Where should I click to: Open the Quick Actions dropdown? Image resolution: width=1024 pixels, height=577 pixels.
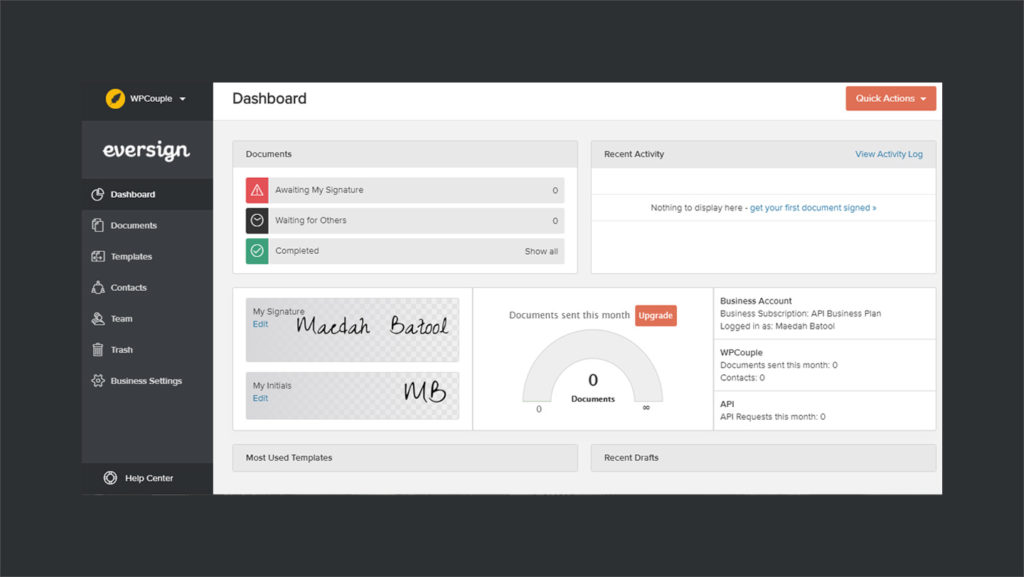pos(889,98)
